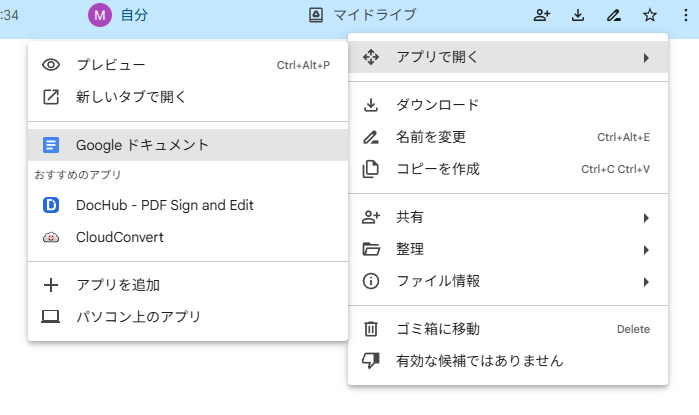
Task: Click the info icon beside ファイル情報
Action: [371, 281]
